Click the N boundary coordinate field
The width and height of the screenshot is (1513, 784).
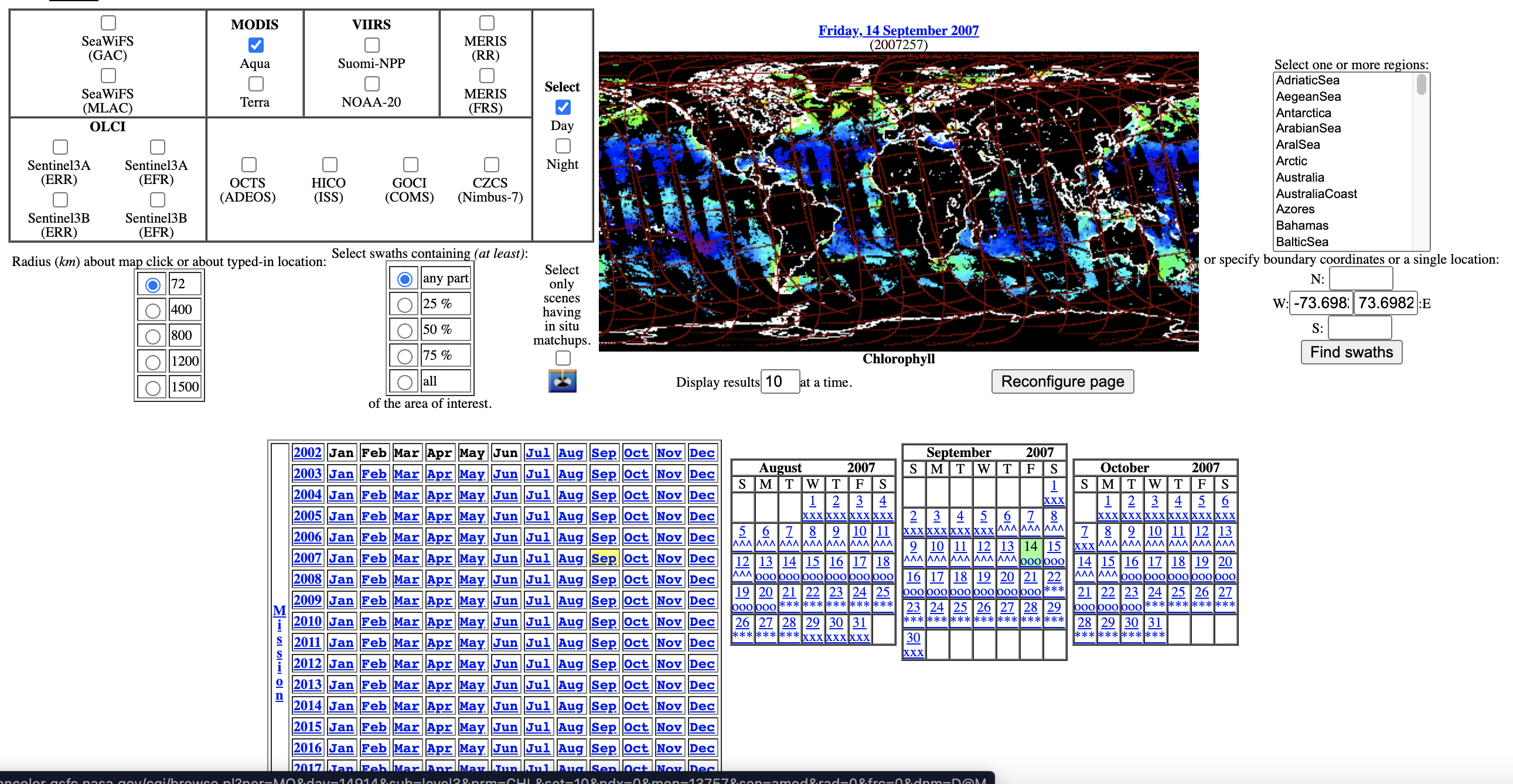click(x=1360, y=279)
